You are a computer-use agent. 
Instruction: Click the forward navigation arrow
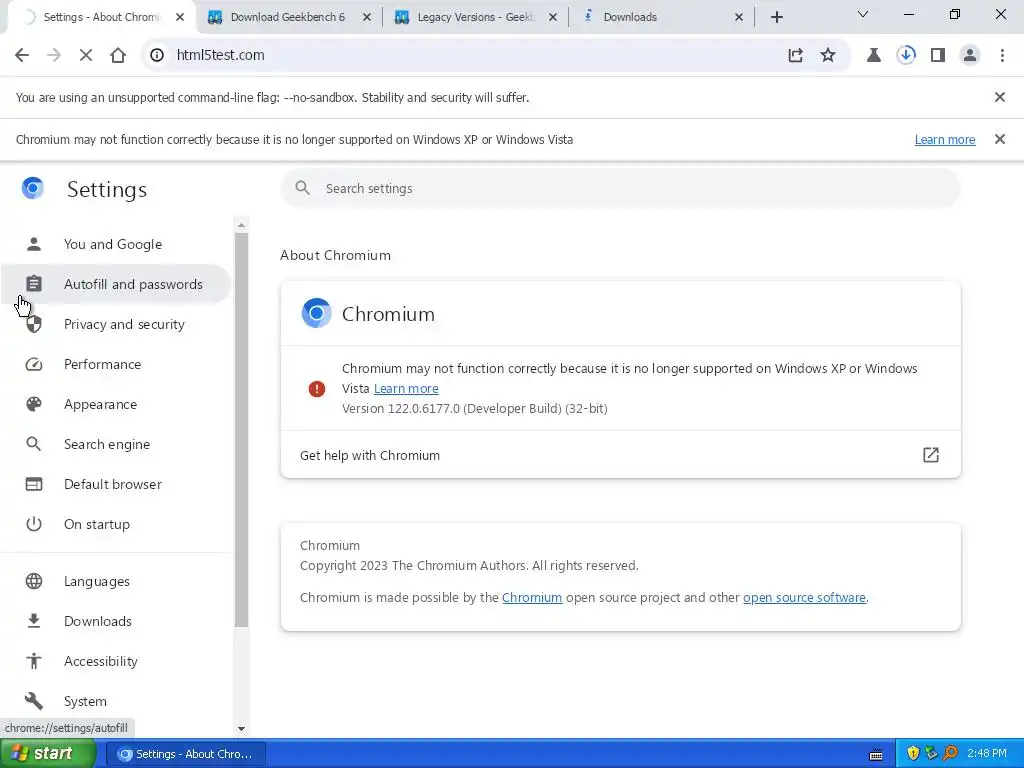click(x=54, y=55)
